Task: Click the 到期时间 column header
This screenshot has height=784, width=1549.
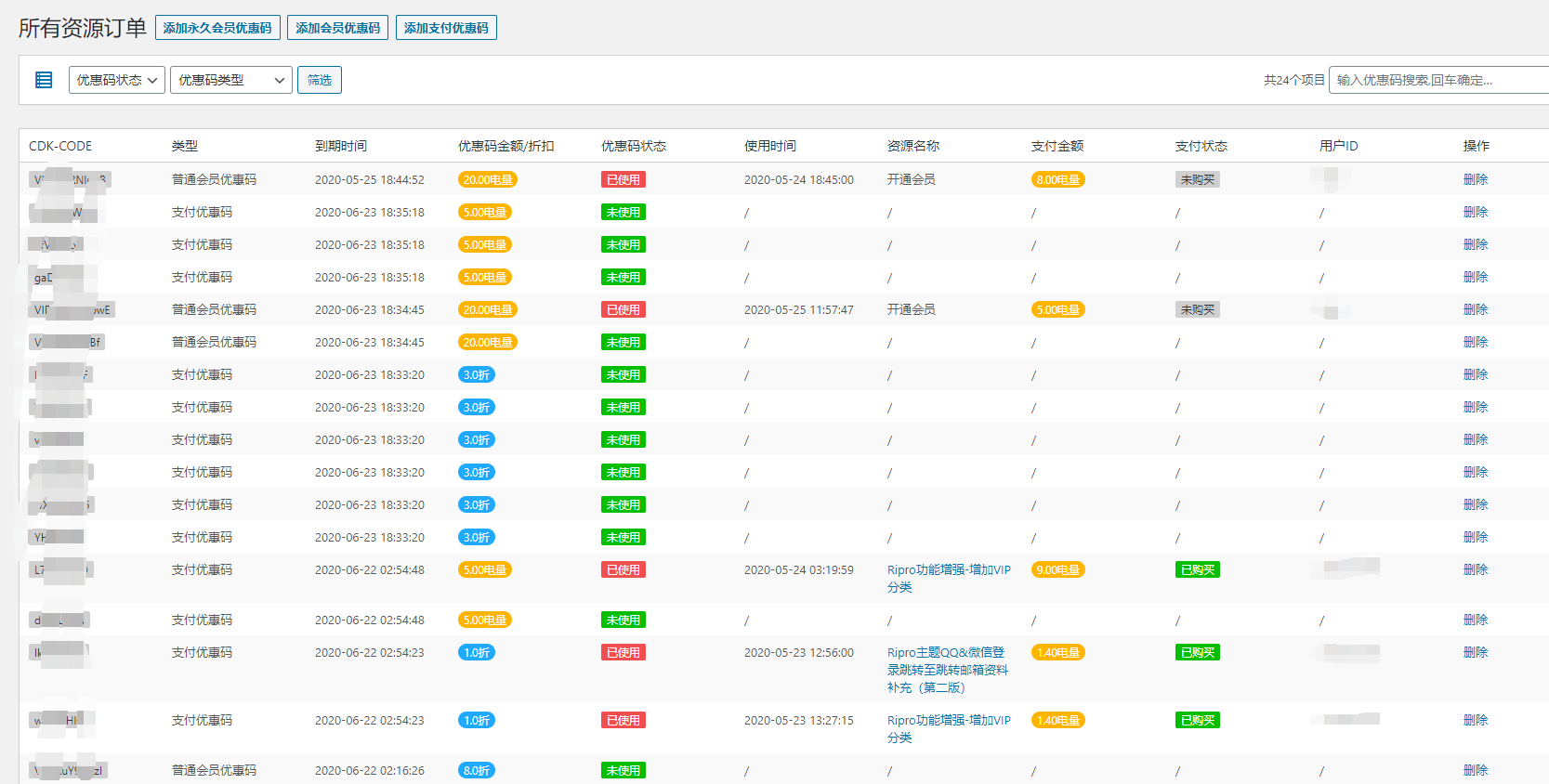Action: click(341, 146)
